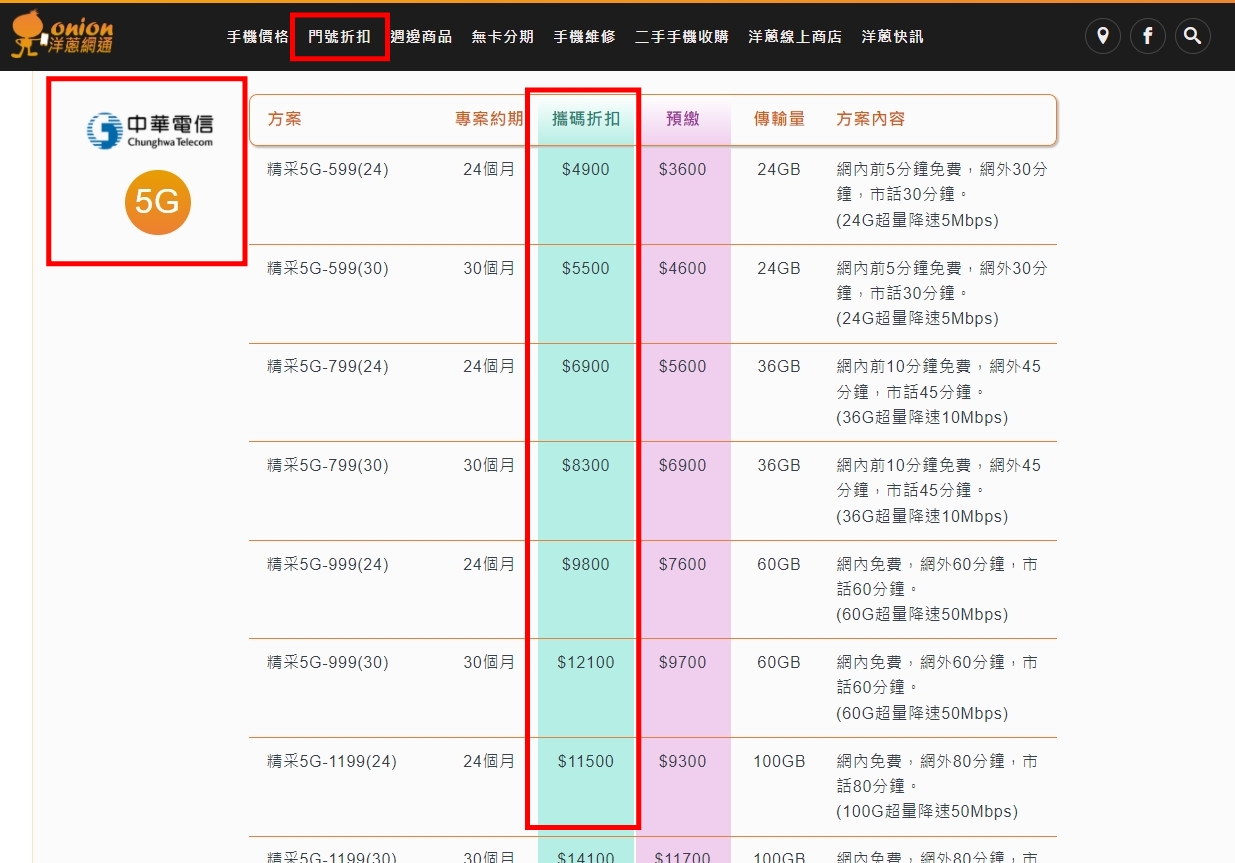Select the 5G-599(24) plan description text

point(942,195)
